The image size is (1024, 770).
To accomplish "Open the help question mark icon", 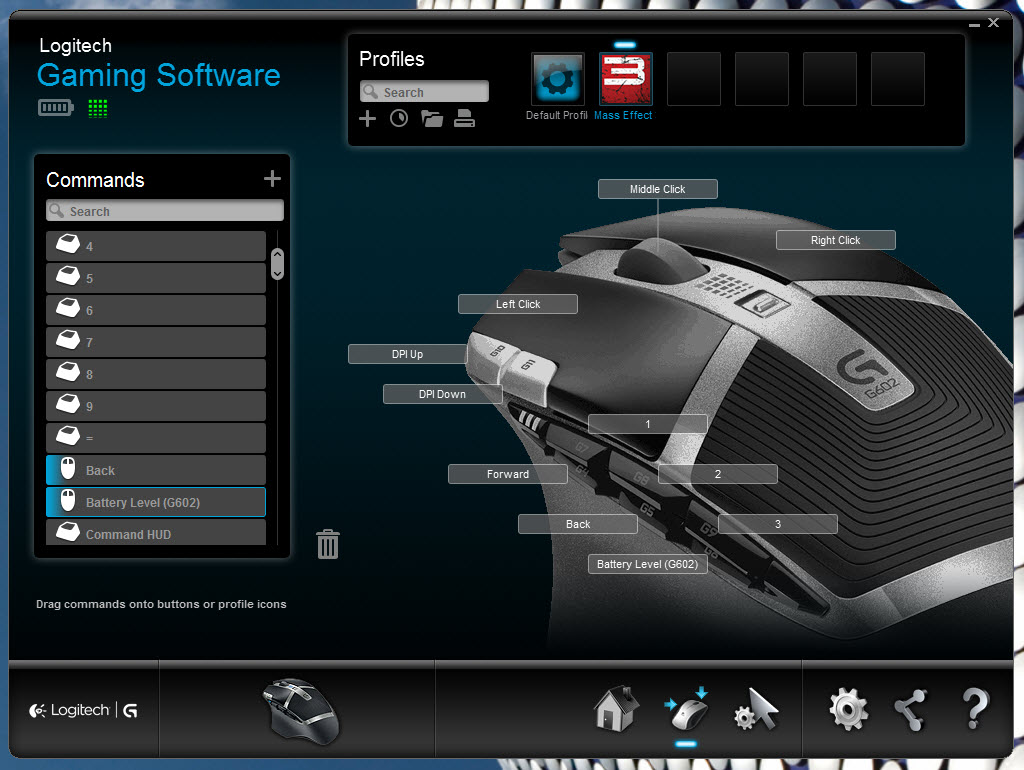I will (975, 709).
